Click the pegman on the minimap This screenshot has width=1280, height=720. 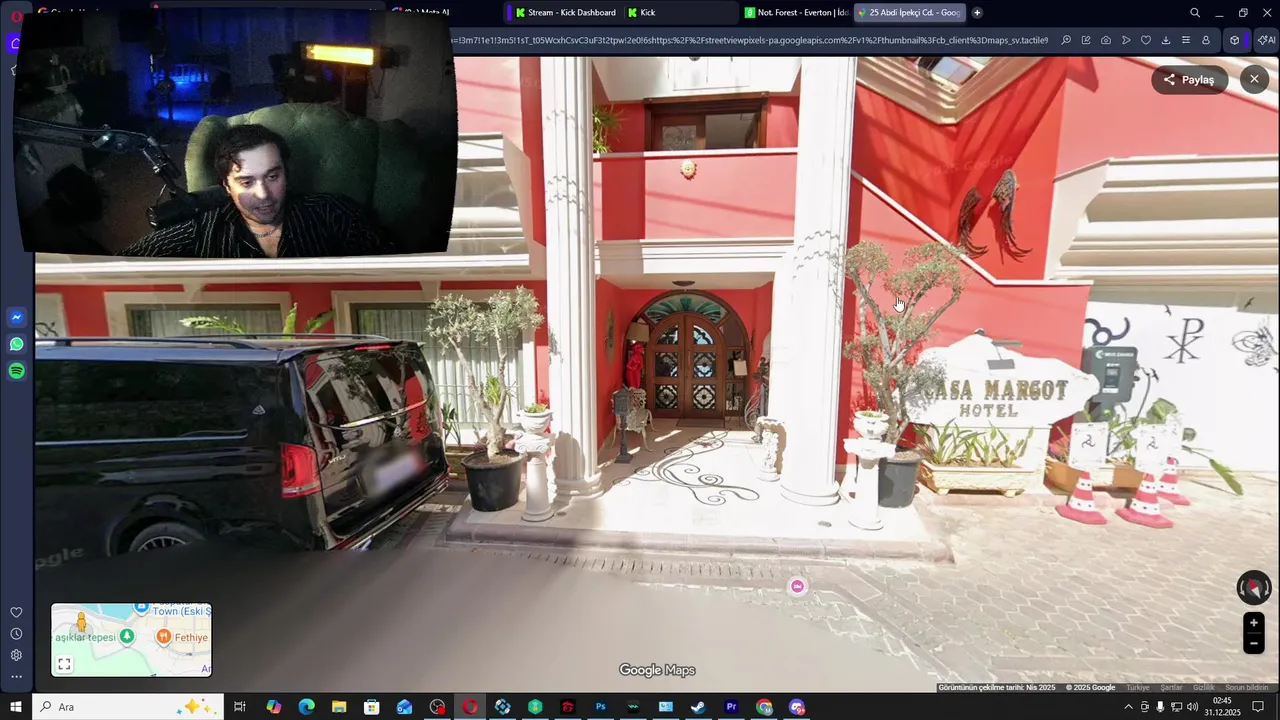(x=81, y=624)
